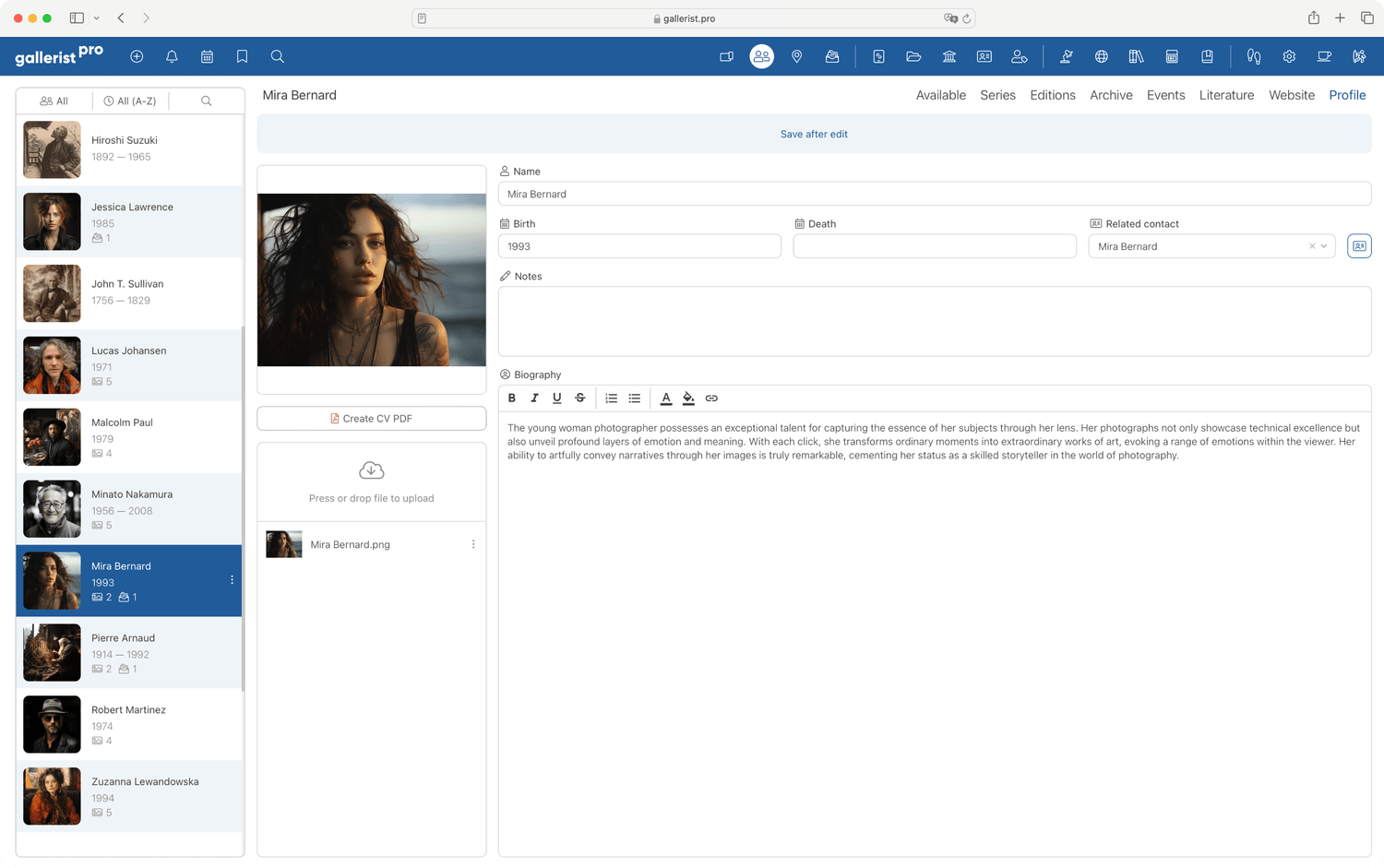Screen dimensions: 1384x868
Task: Toggle underline formatting in Biography editor
Action: [556, 398]
